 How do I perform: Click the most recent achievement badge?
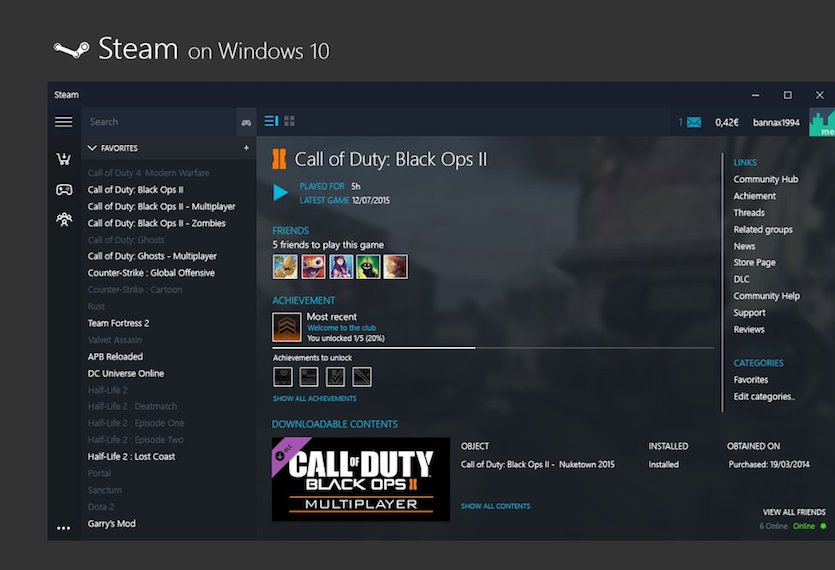[287, 327]
